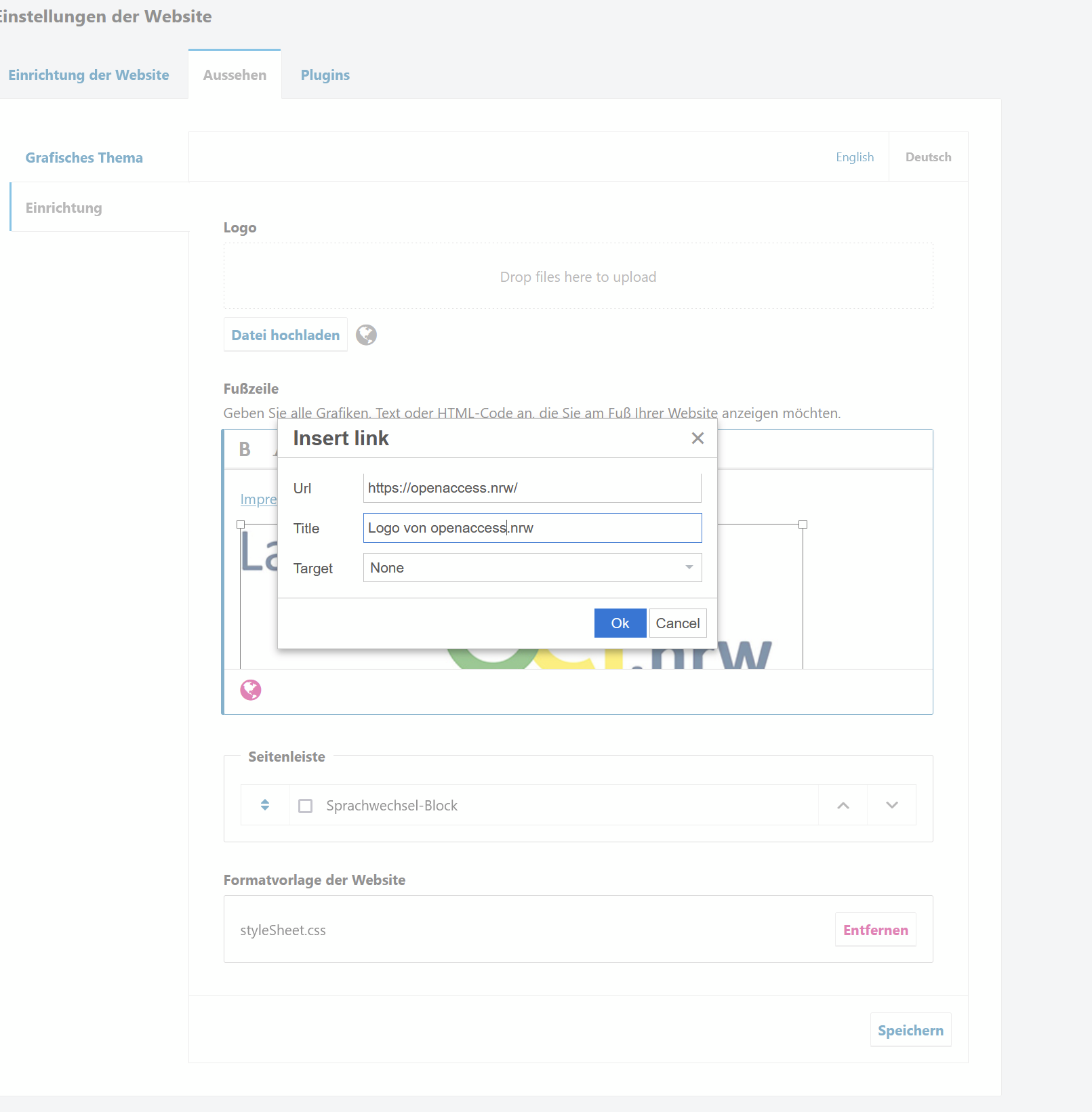Viewport: 1092px width, 1112px height.
Task: Switch to the English language tab
Action: click(855, 157)
